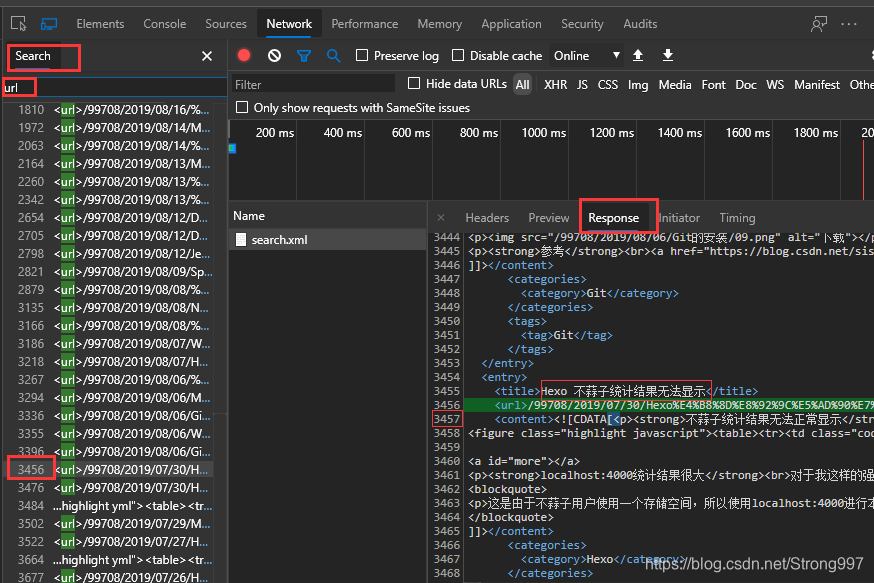Image resolution: width=874 pixels, height=583 pixels.
Task: Open the DevTools more options ellipsis
Action: tap(849, 24)
